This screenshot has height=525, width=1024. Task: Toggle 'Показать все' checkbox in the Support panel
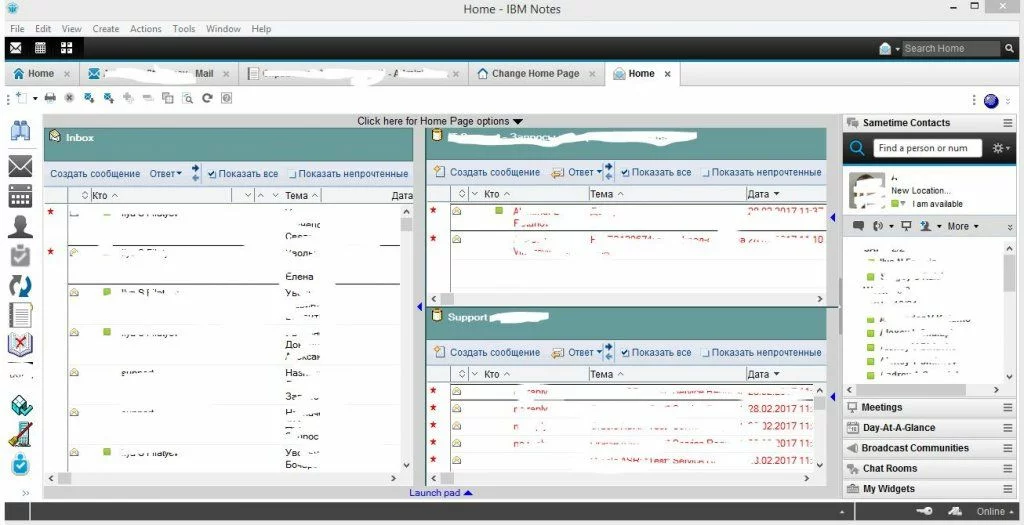coord(625,353)
